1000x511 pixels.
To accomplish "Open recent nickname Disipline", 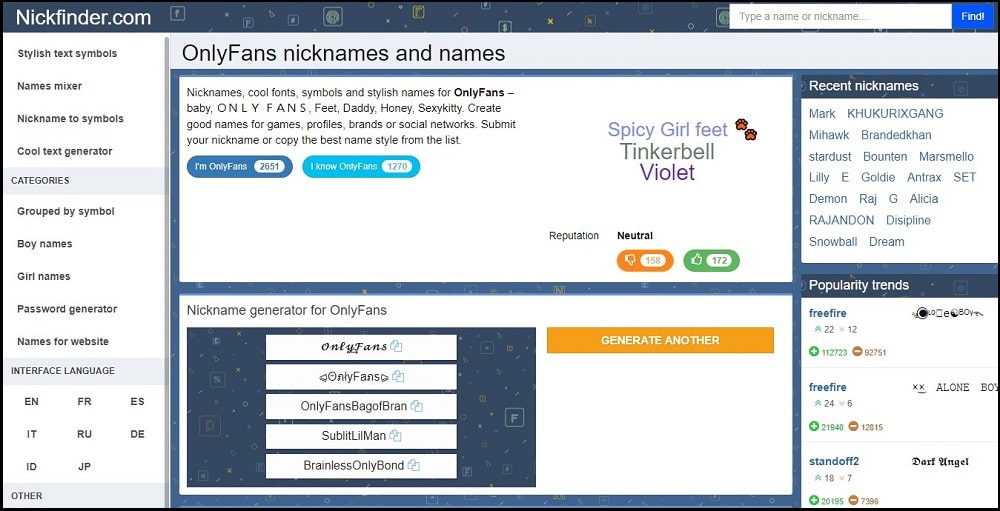I will click(x=908, y=220).
